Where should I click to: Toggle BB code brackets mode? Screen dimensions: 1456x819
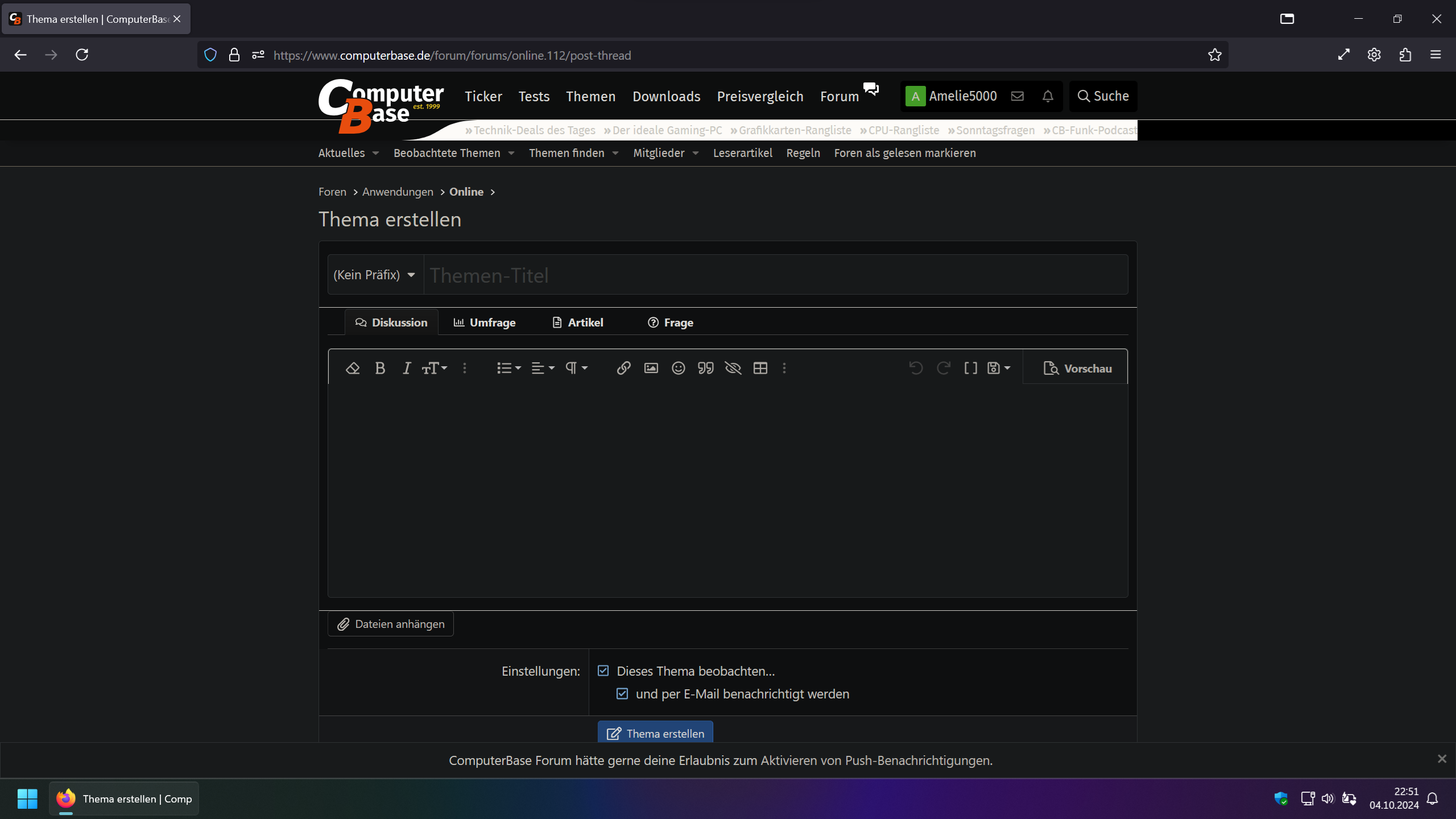(x=970, y=369)
